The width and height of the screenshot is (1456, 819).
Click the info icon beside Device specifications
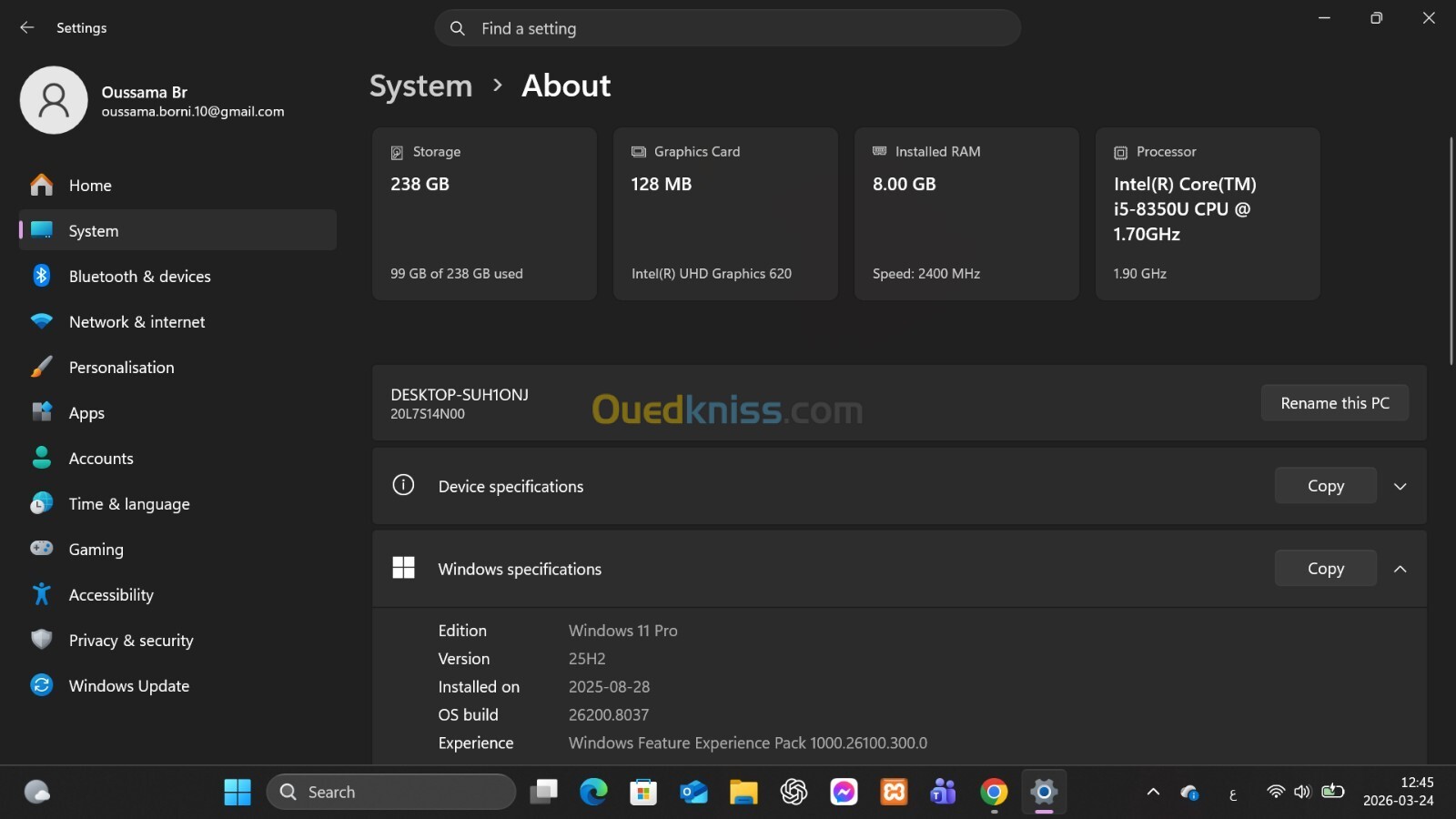click(403, 485)
